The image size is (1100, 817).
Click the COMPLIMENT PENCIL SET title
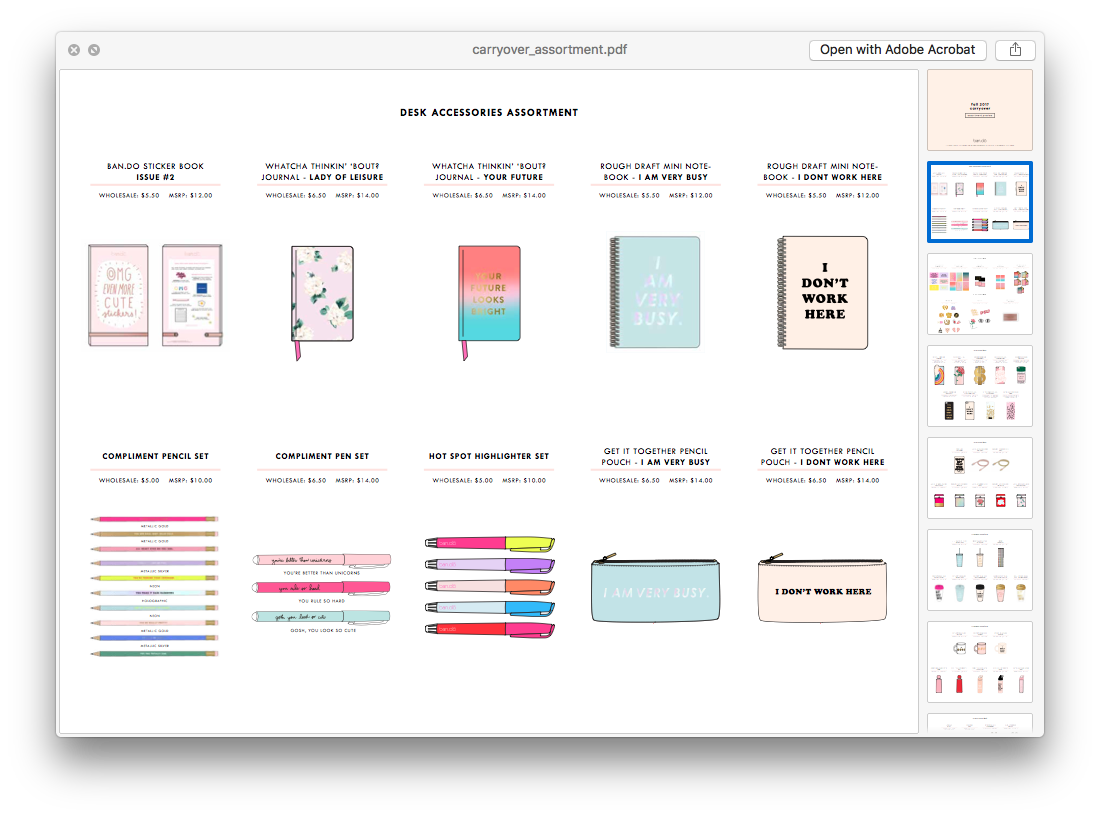(x=155, y=456)
